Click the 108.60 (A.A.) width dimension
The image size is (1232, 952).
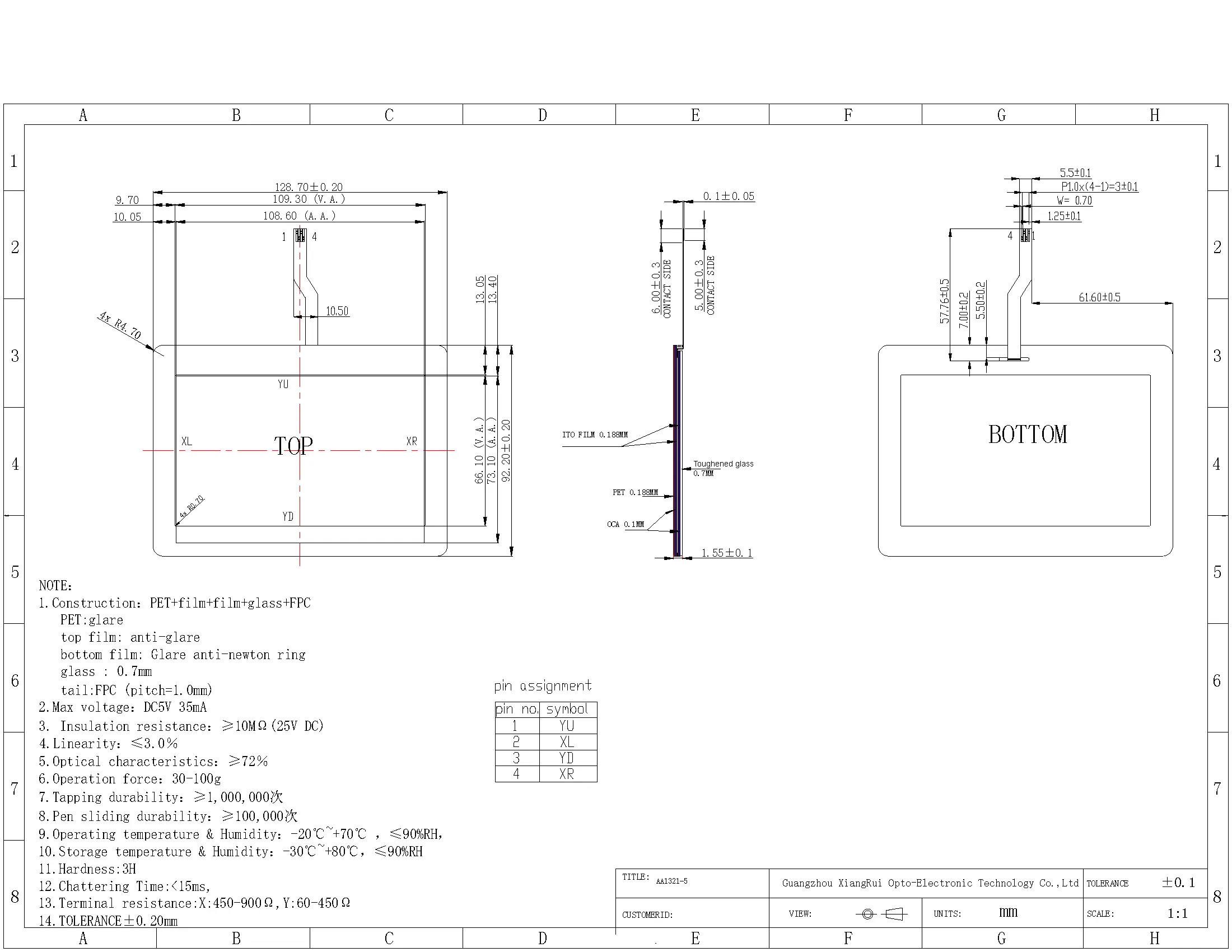tap(300, 216)
